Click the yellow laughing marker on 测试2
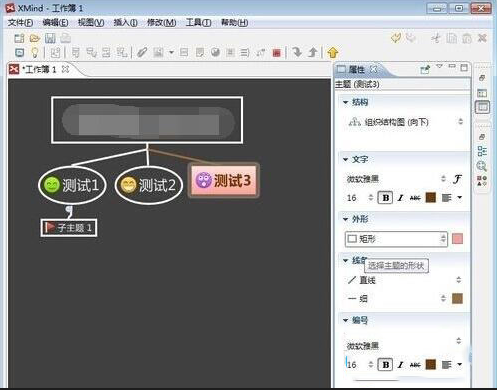The width and height of the screenshot is (497, 390). (x=128, y=185)
